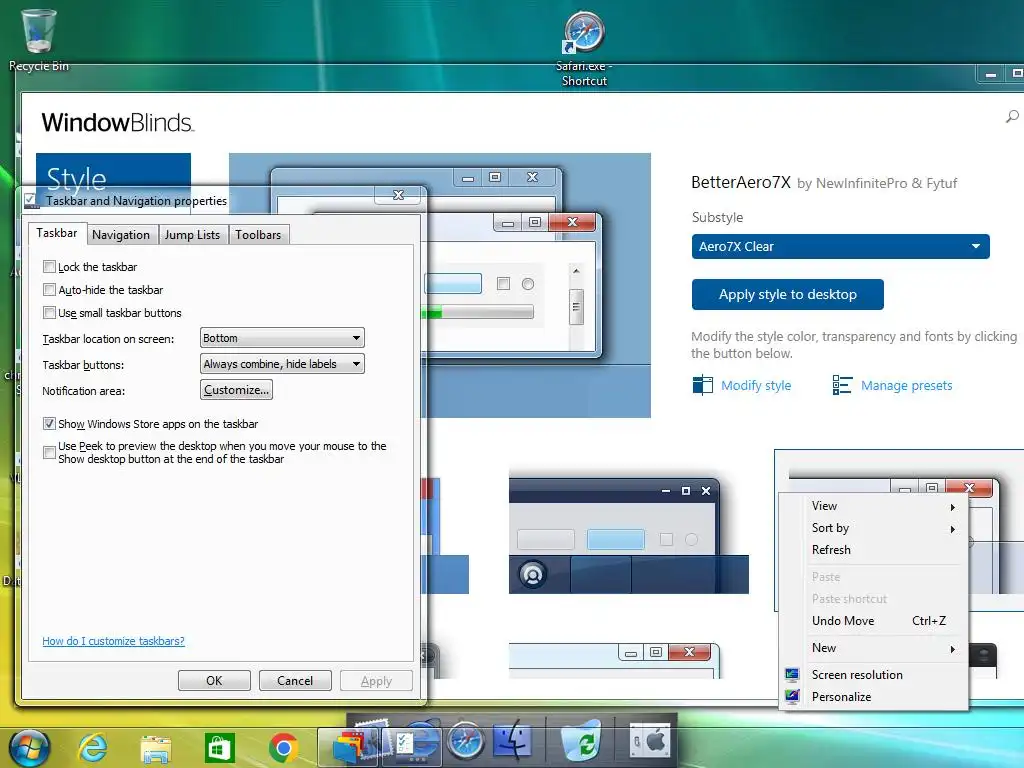
Task: Open the recycle bin dock icon
Action: 581,741
